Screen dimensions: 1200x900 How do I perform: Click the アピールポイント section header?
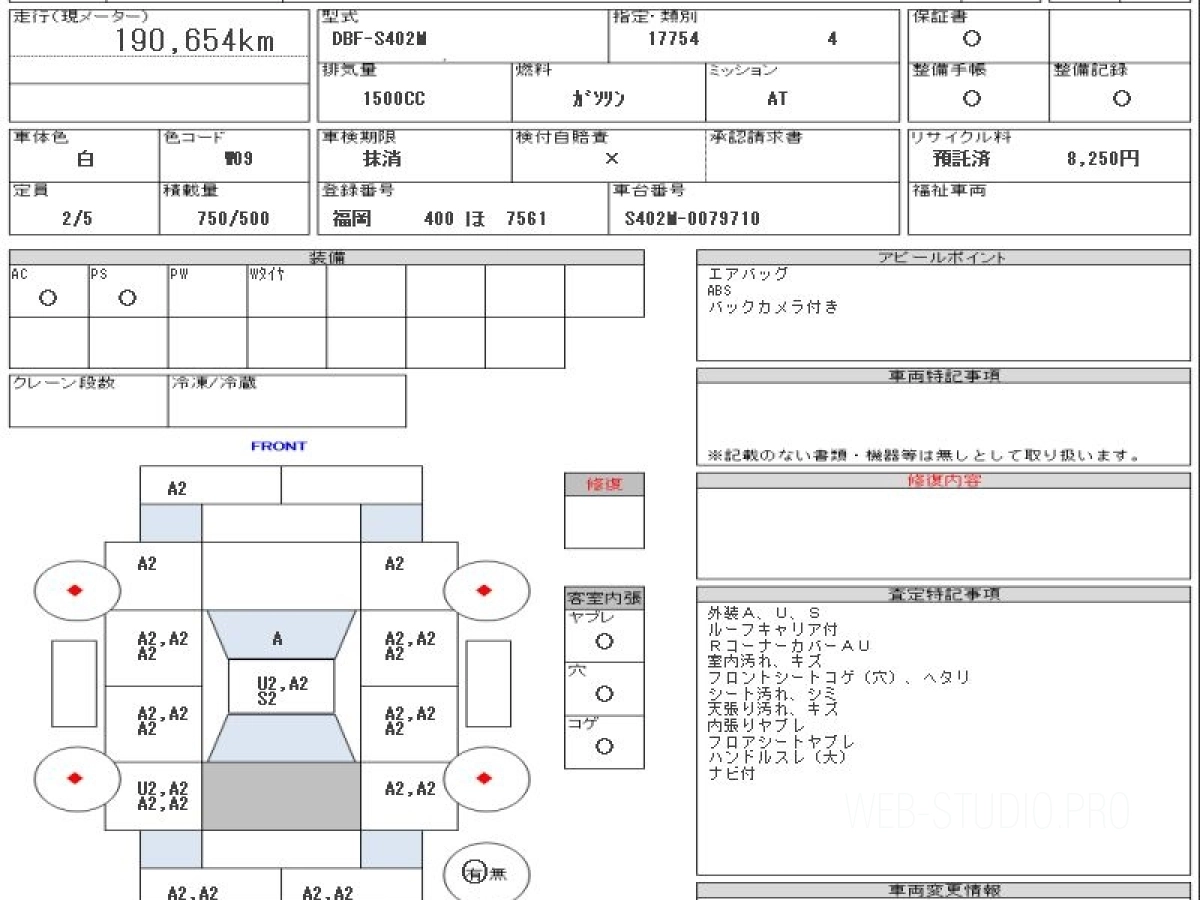pos(944,257)
